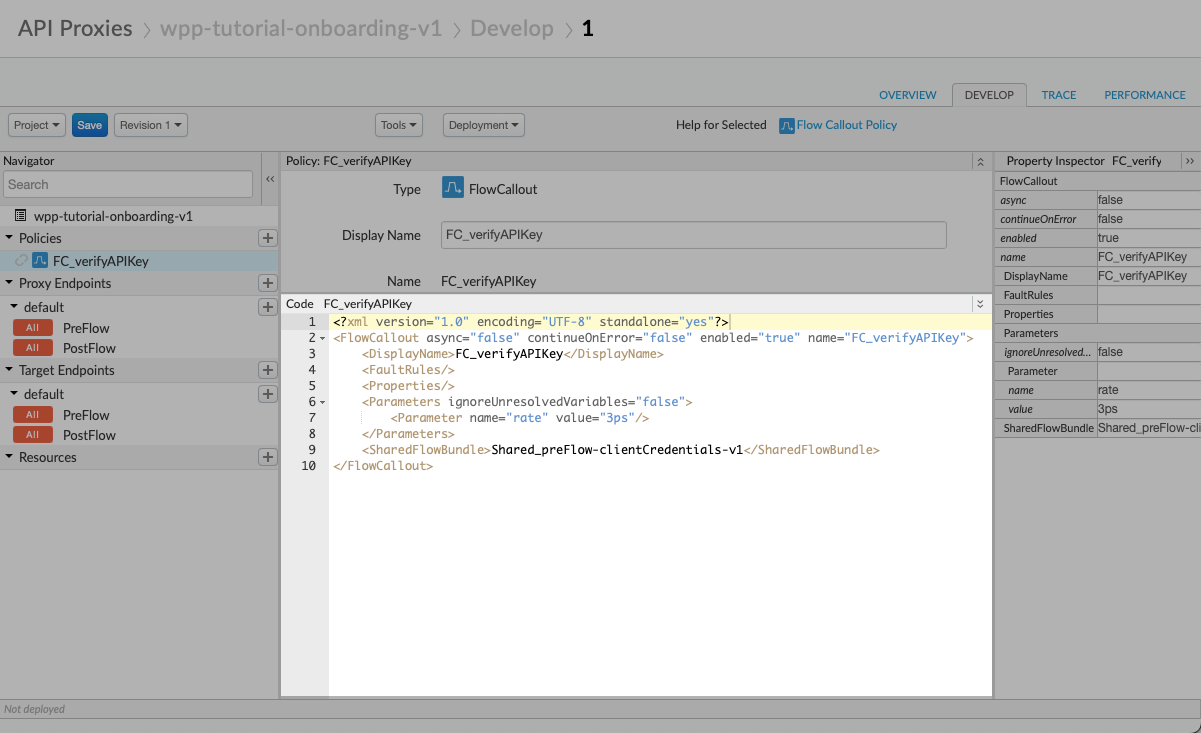Screen dimensions: 1201x733
Task: Open the Project dropdown menu
Action: 38,125
